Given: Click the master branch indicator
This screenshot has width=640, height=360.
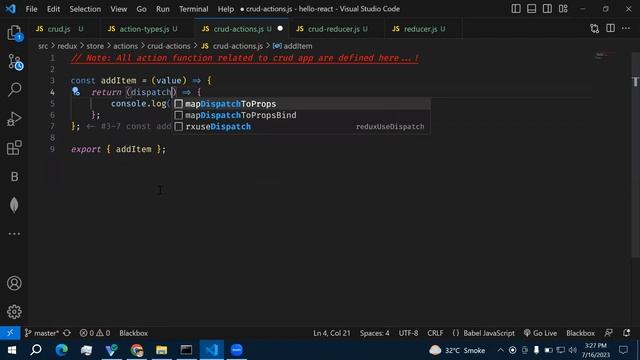Looking at the screenshot, I should (x=42, y=333).
